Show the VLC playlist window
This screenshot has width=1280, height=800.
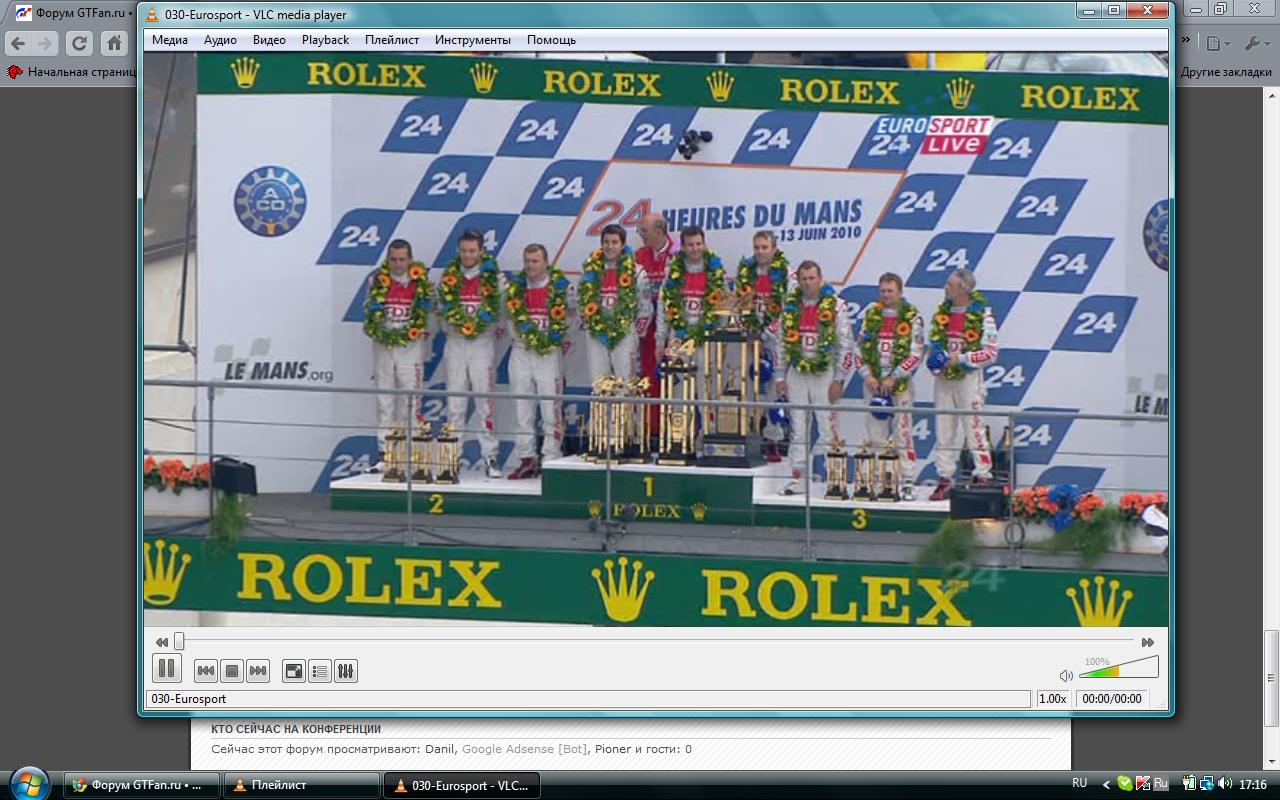[x=320, y=671]
